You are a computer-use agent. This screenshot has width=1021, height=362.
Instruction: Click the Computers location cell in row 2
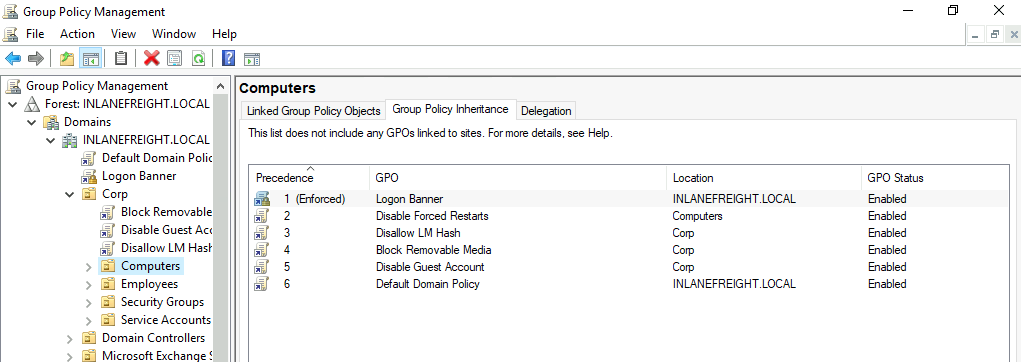(x=697, y=216)
